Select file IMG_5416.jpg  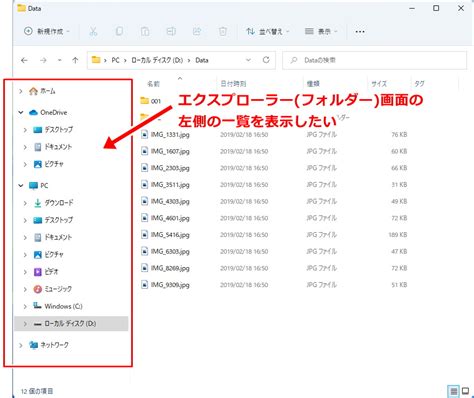tap(170, 235)
